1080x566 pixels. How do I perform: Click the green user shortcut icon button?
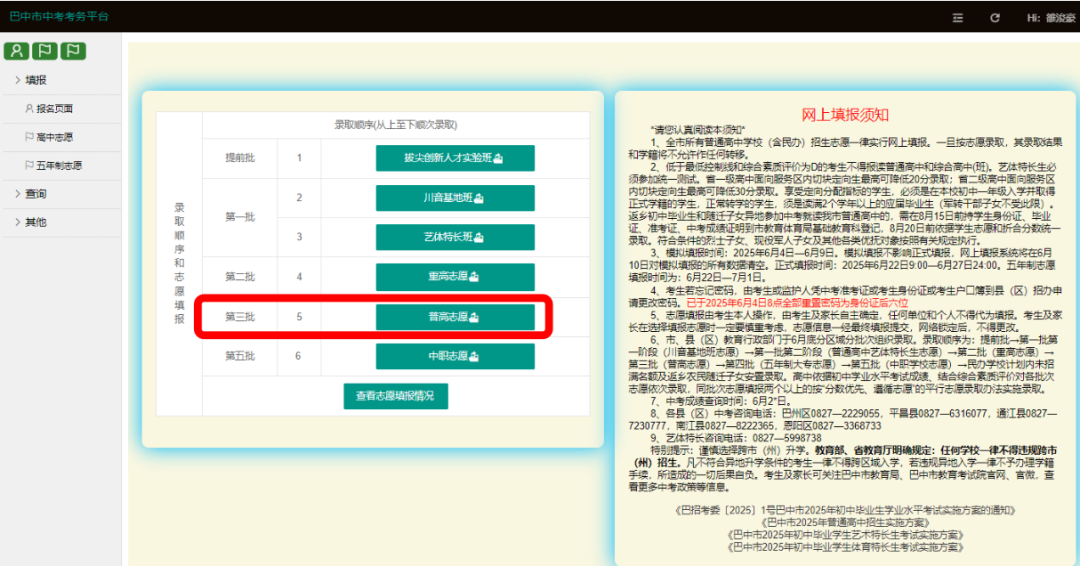coord(16,51)
